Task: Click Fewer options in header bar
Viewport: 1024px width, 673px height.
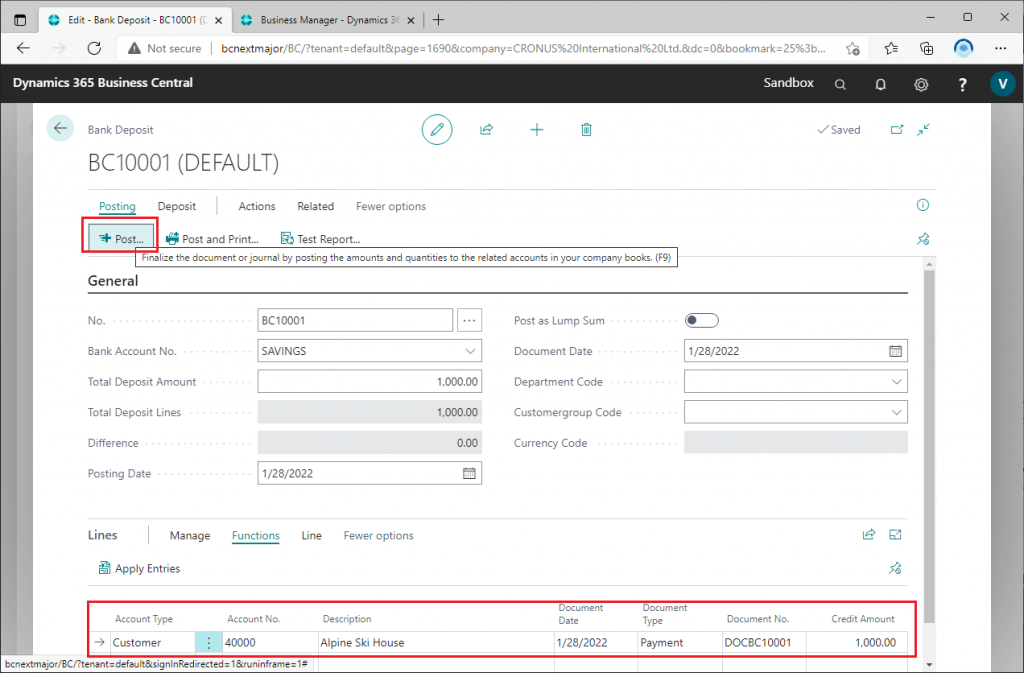Action: 391,206
